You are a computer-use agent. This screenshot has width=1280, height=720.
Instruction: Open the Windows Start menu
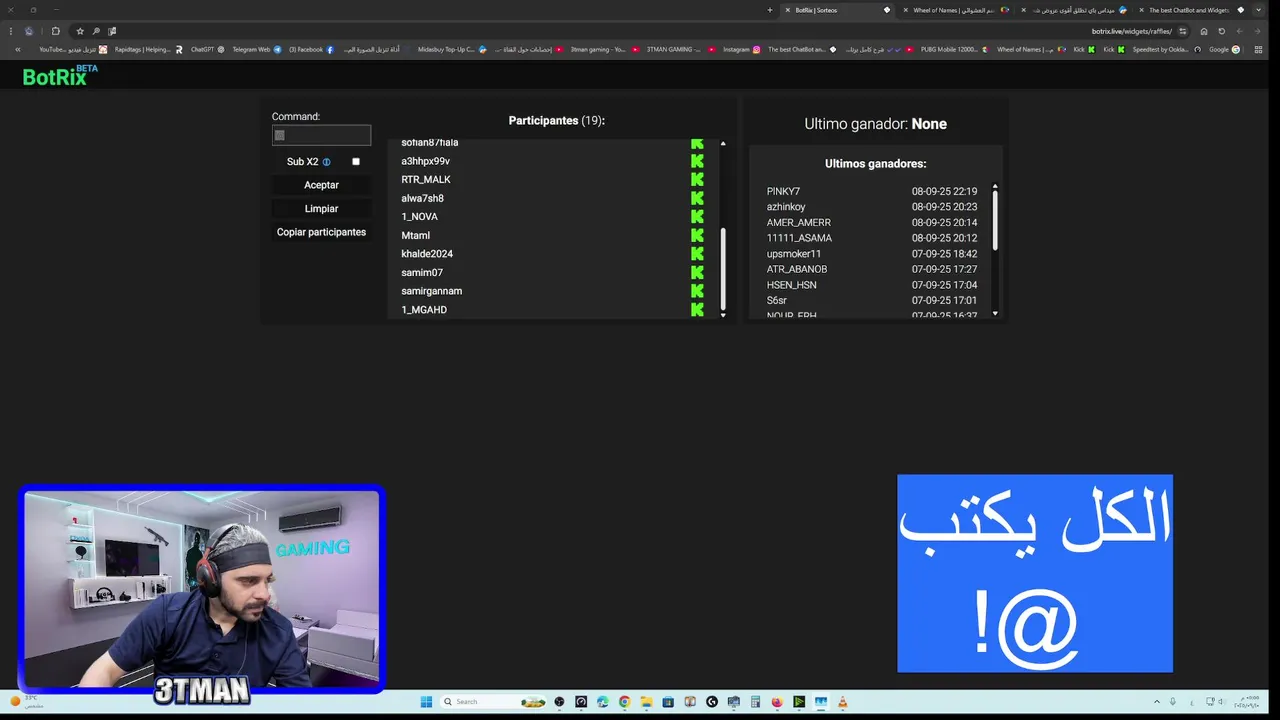[426, 702]
